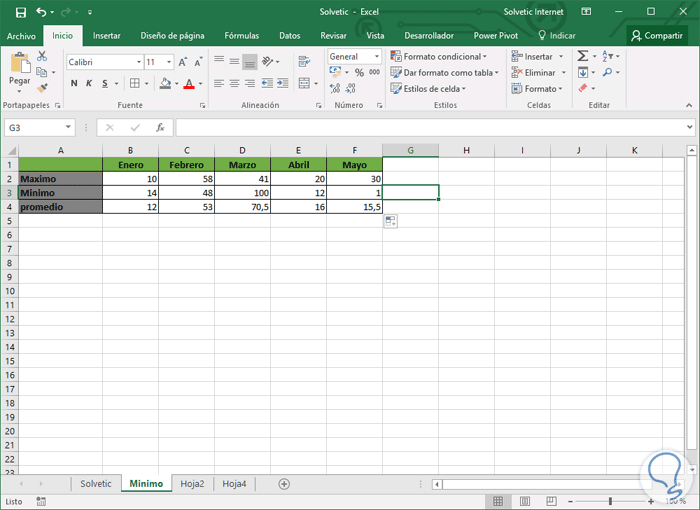Screen dimensions: 700x510
Task: Click the Compartir share button
Action: click(x=657, y=36)
